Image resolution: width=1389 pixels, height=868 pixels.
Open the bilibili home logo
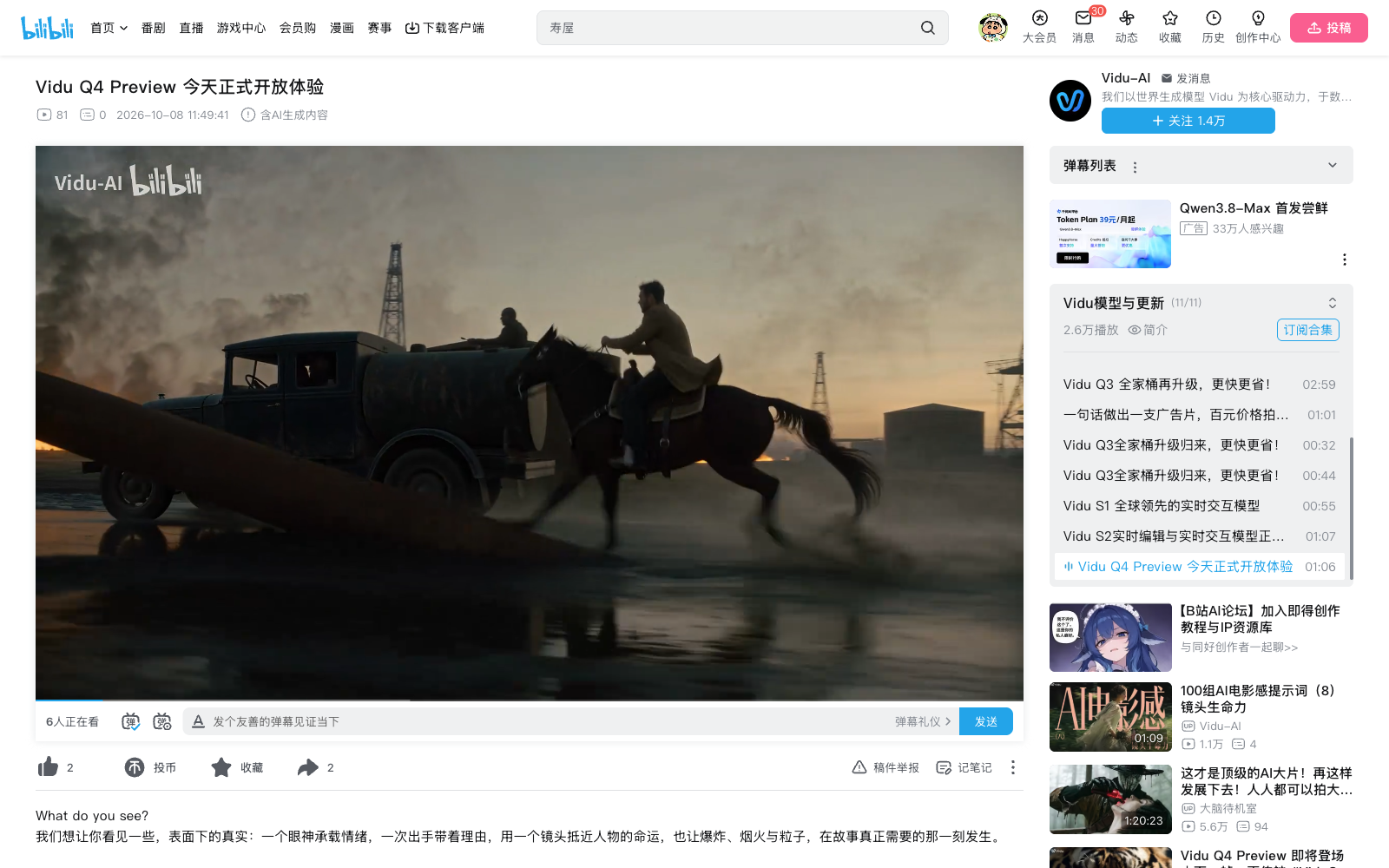tap(47, 28)
